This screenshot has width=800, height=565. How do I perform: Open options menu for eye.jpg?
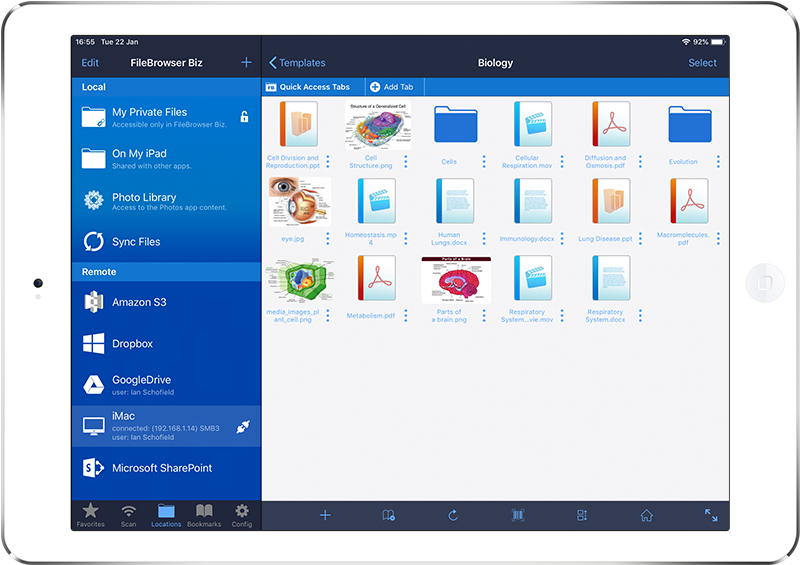(328, 238)
